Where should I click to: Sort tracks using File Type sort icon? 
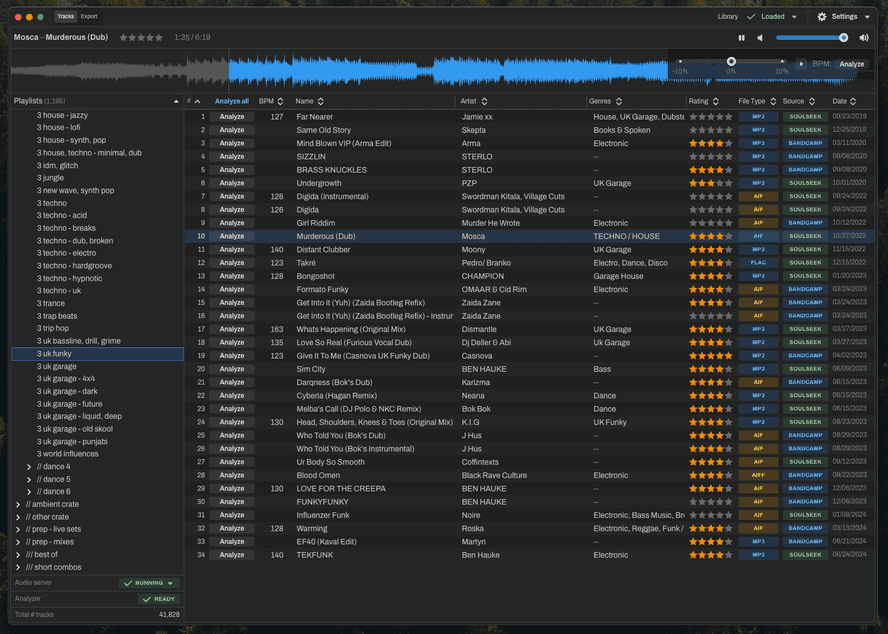pos(773,101)
